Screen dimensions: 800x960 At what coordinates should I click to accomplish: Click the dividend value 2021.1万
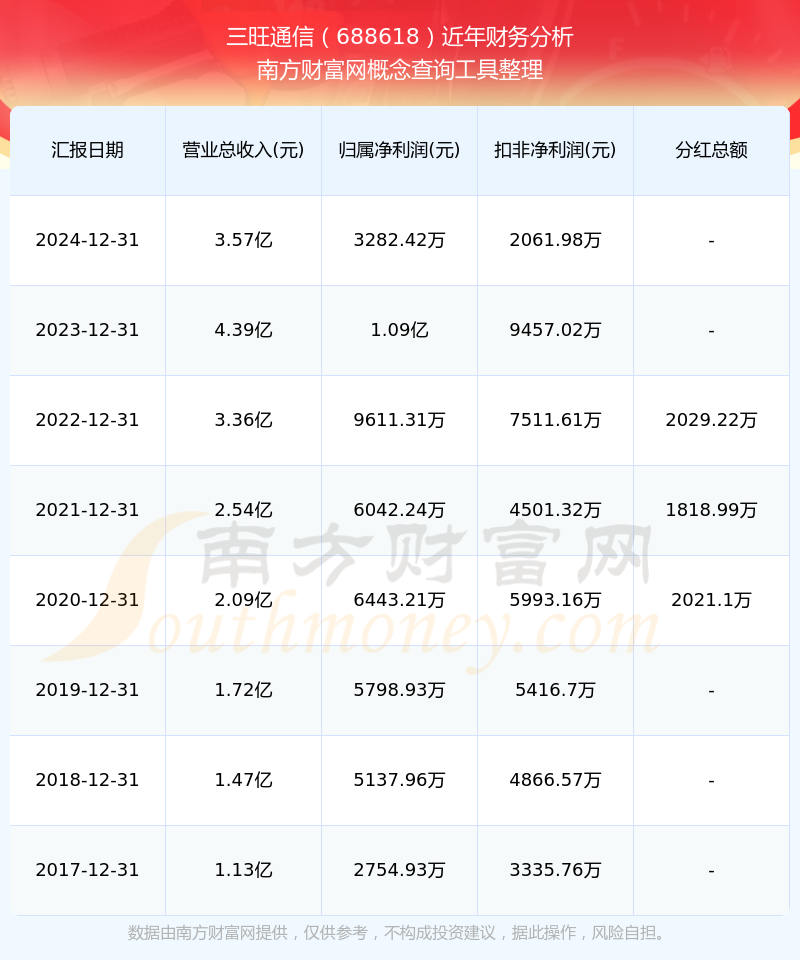tap(711, 600)
